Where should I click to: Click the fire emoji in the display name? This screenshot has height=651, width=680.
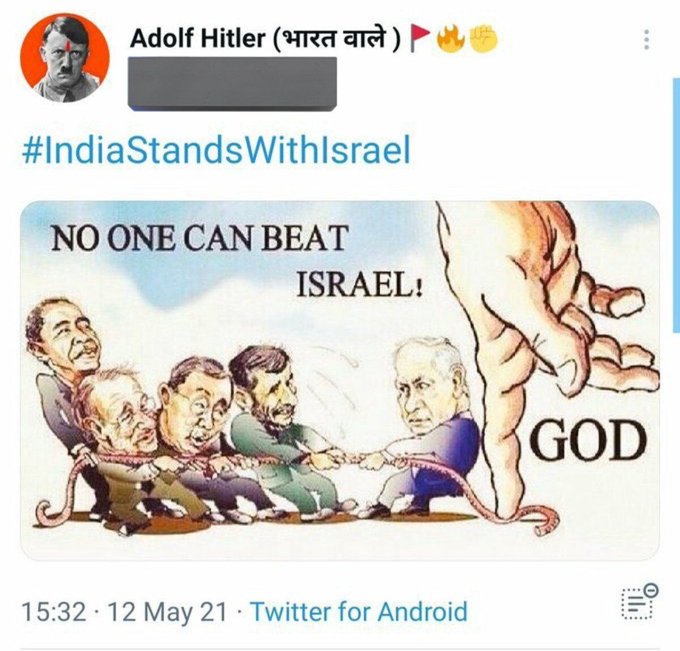pyautogui.click(x=451, y=38)
